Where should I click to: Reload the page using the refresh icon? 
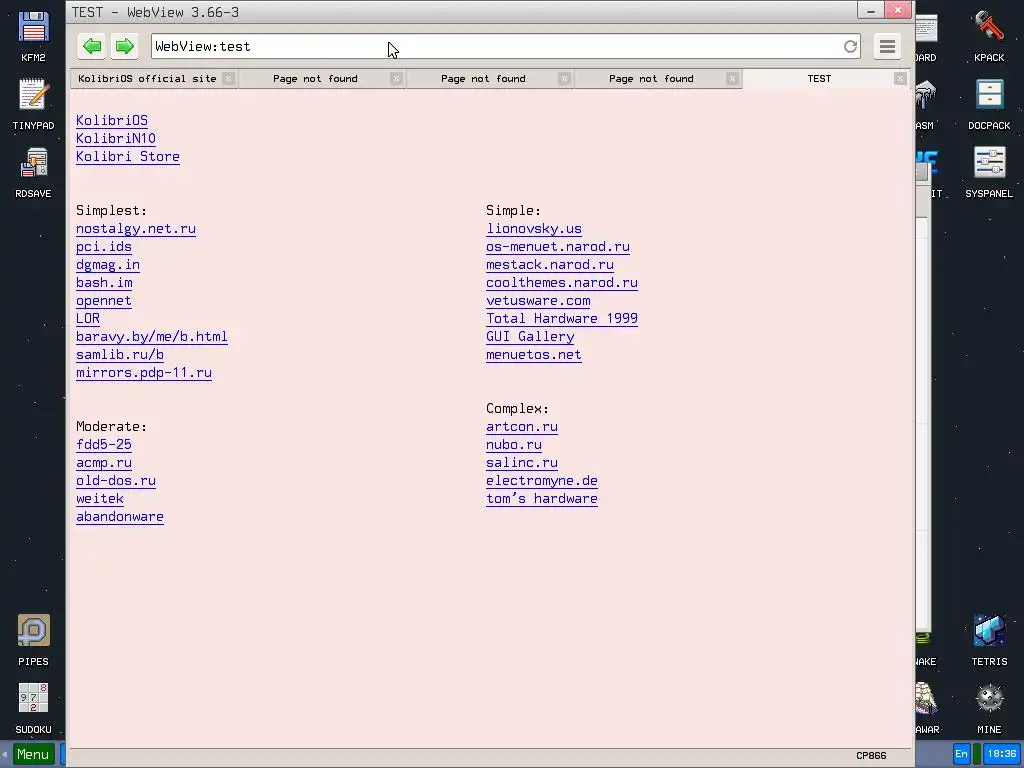click(850, 46)
